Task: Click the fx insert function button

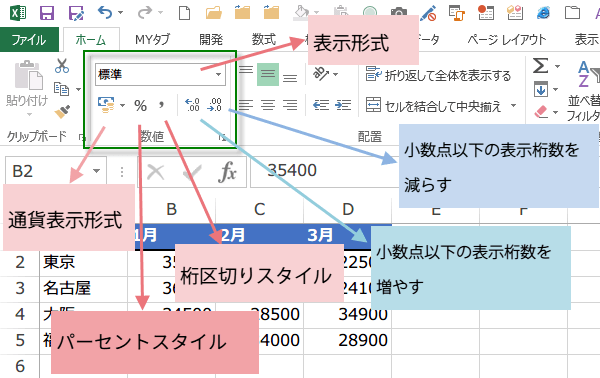Action: click(x=227, y=172)
